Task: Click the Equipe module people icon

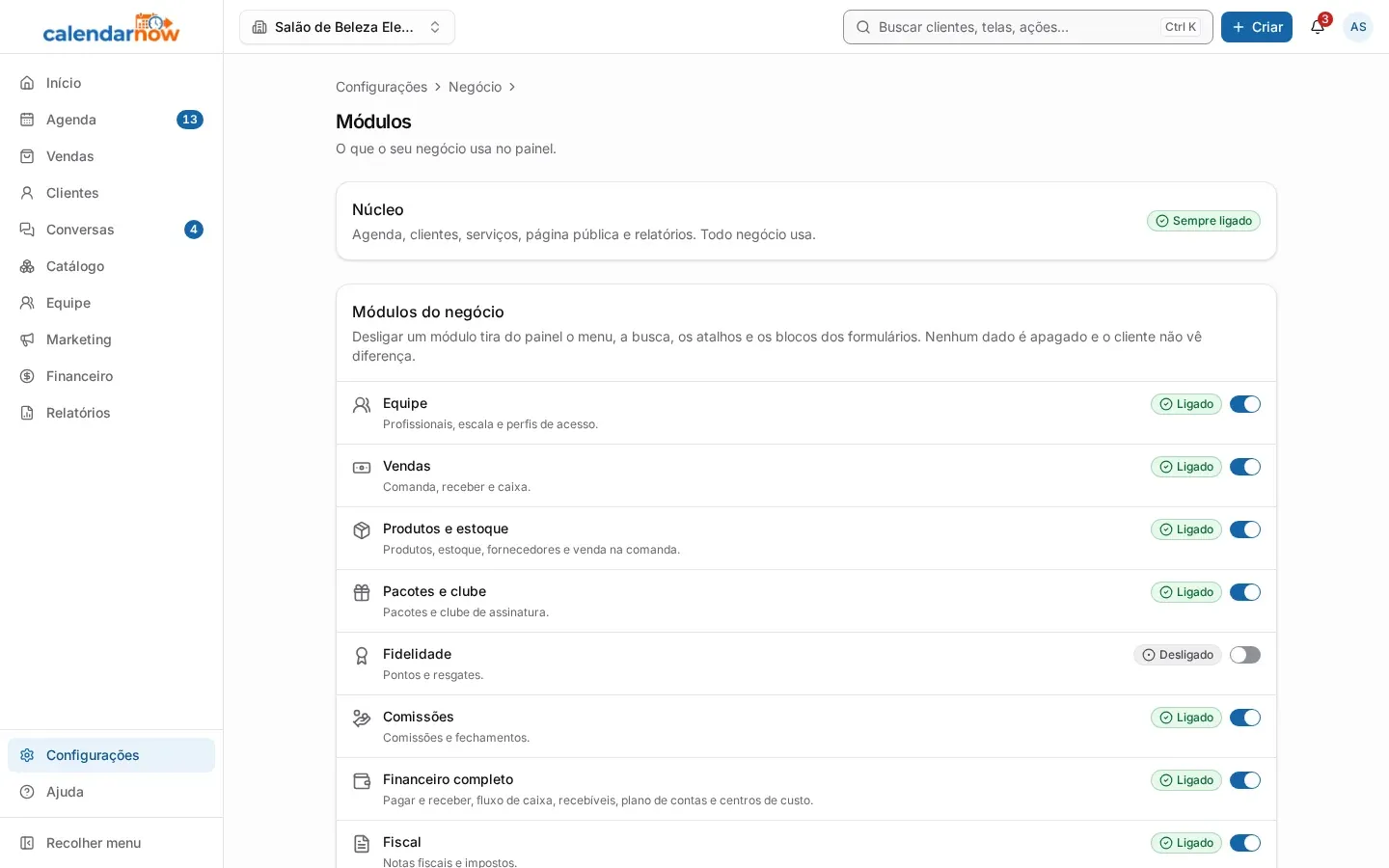Action: [x=362, y=405]
